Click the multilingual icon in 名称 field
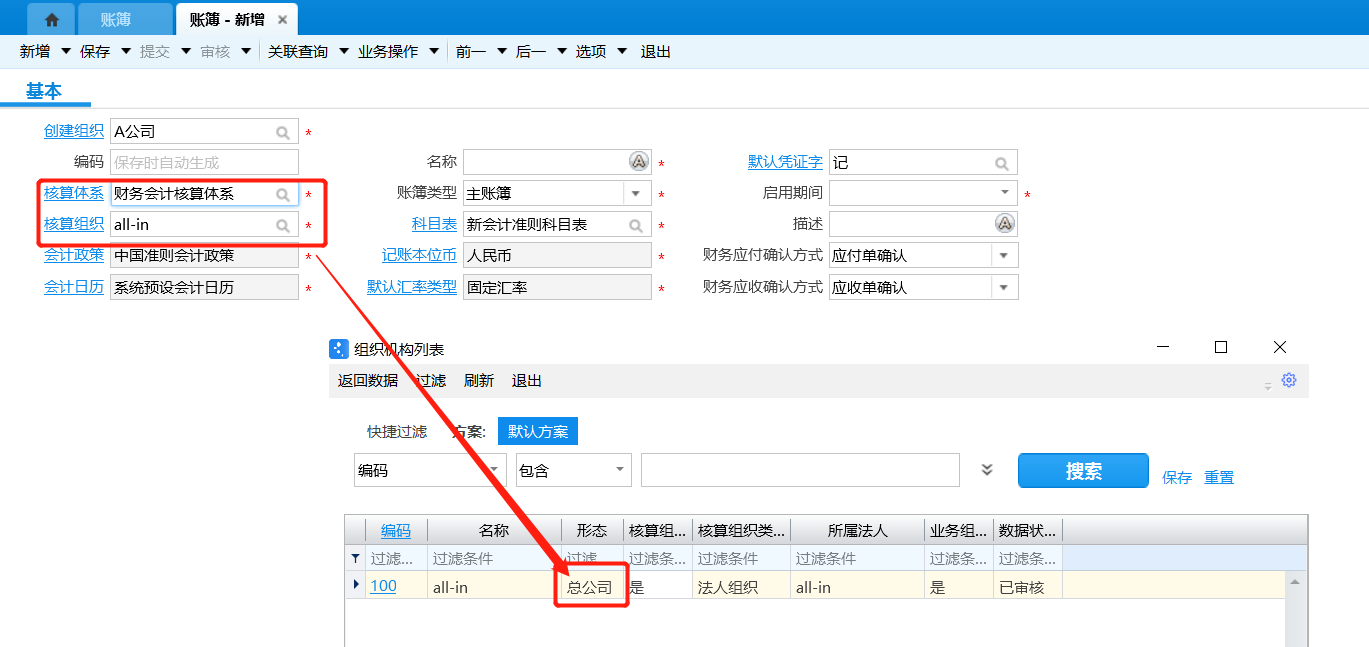Image resolution: width=1369 pixels, height=647 pixels. (x=638, y=162)
